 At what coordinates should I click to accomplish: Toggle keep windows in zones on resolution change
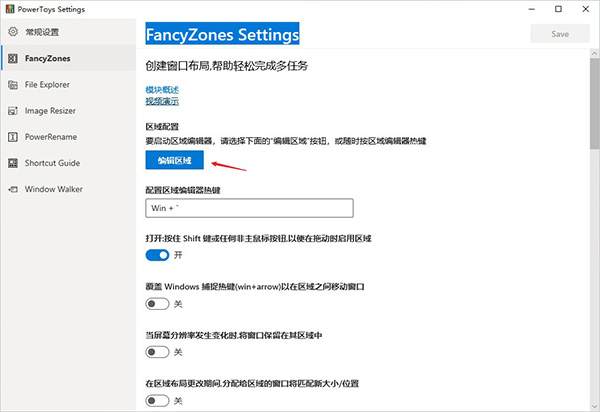pyautogui.click(x=158, y=352)
